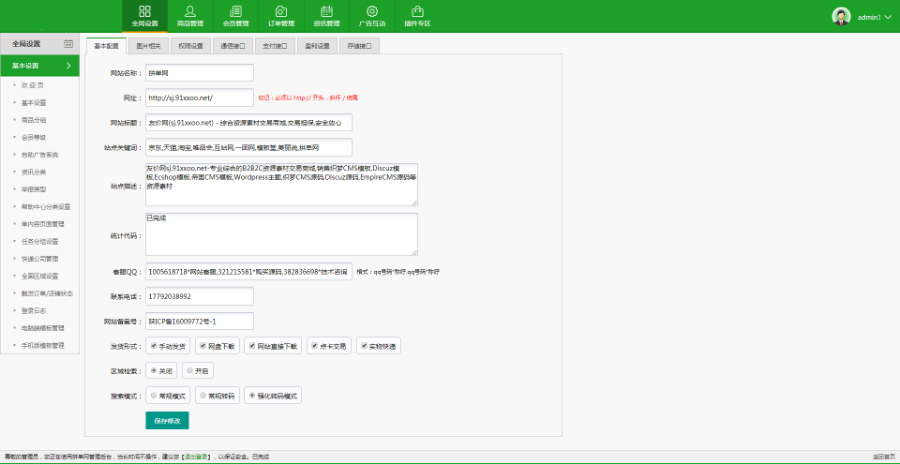The width and height of the screenshot is (900, 464).
Task: Click 商品分组 in the left sidebar
Action: 35,119
